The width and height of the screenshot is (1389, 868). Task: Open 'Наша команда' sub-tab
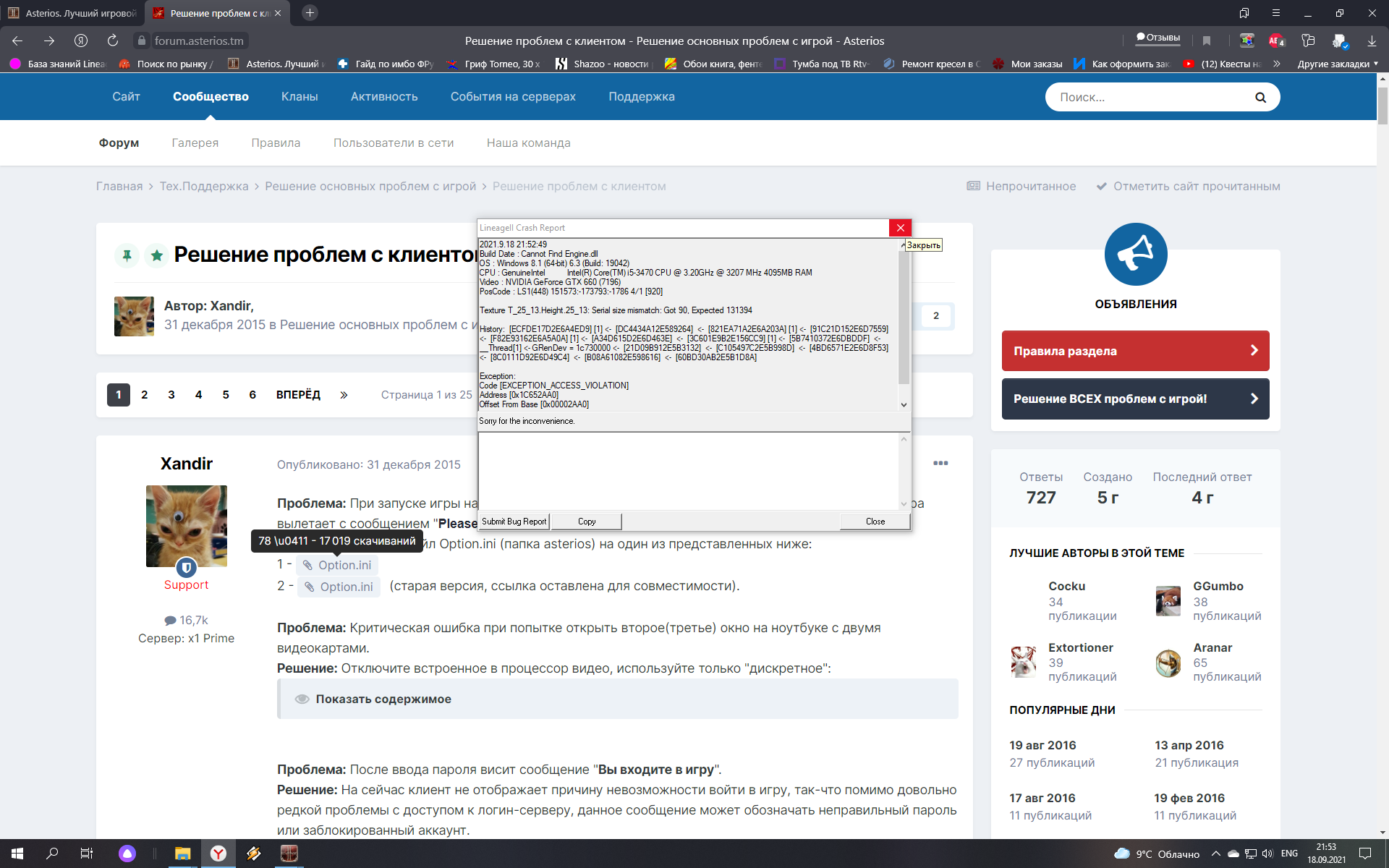pyautogui.click(x=528, y=143)
